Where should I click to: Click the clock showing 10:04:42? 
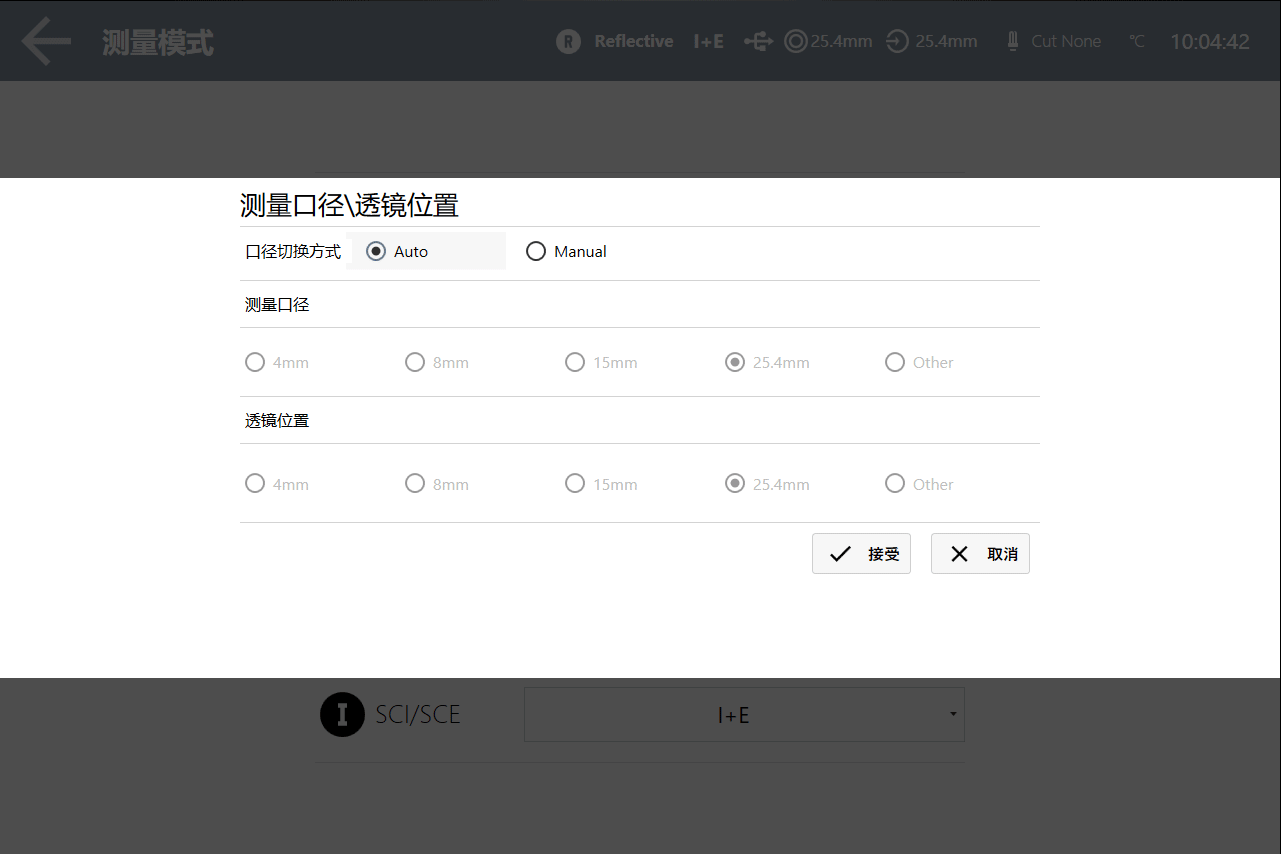(1210, 40)
